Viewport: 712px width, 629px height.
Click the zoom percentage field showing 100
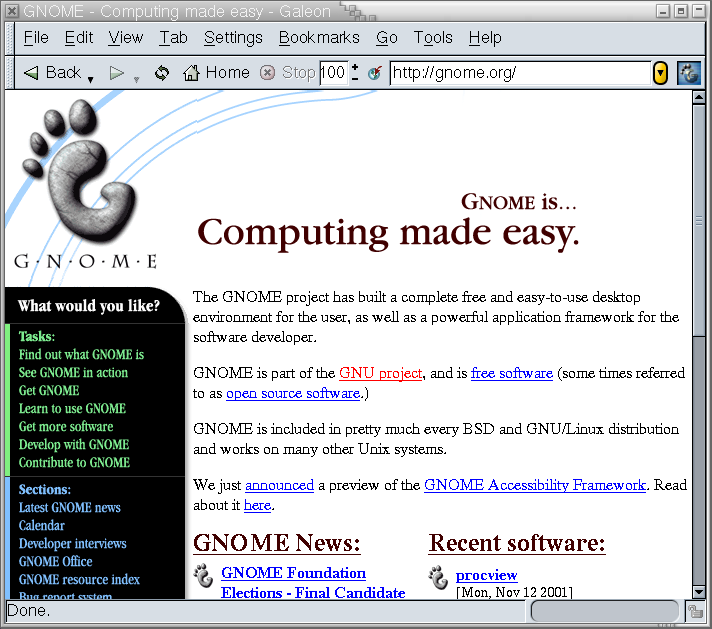(333, 73)
